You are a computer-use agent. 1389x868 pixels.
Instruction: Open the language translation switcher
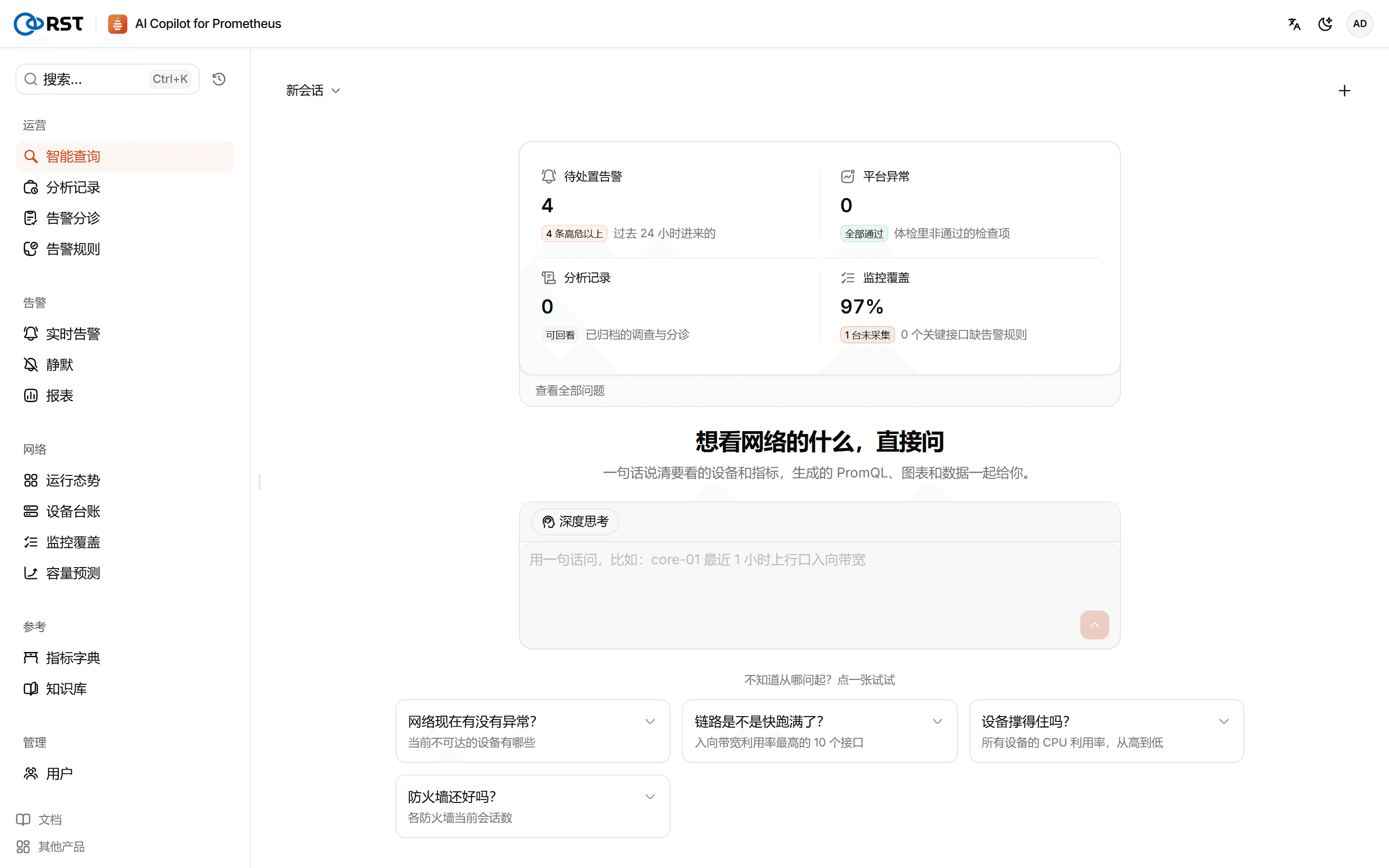pyautogui.click(x=1294, y=24)
